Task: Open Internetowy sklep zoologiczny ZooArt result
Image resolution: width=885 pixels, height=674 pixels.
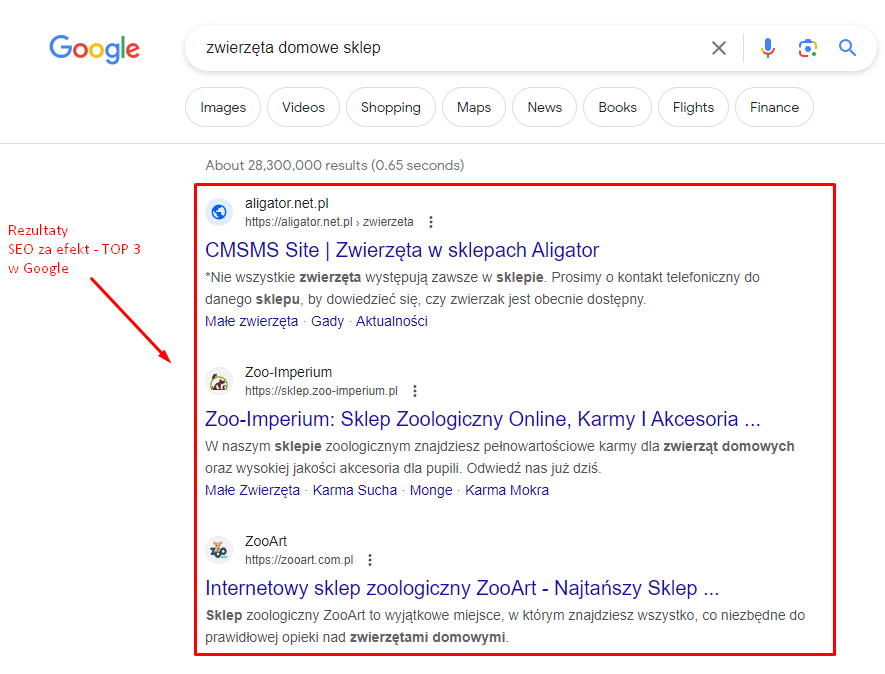Action: click(462, 588)
